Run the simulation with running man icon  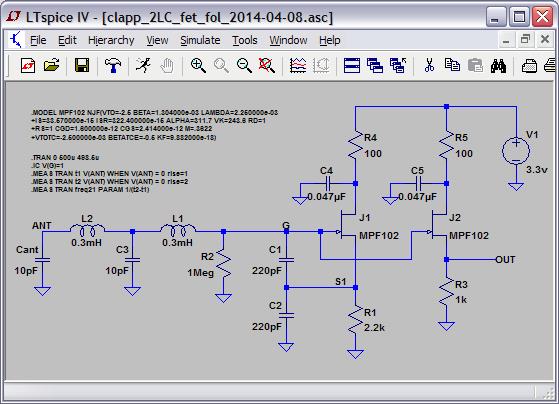tap(143, 66)
